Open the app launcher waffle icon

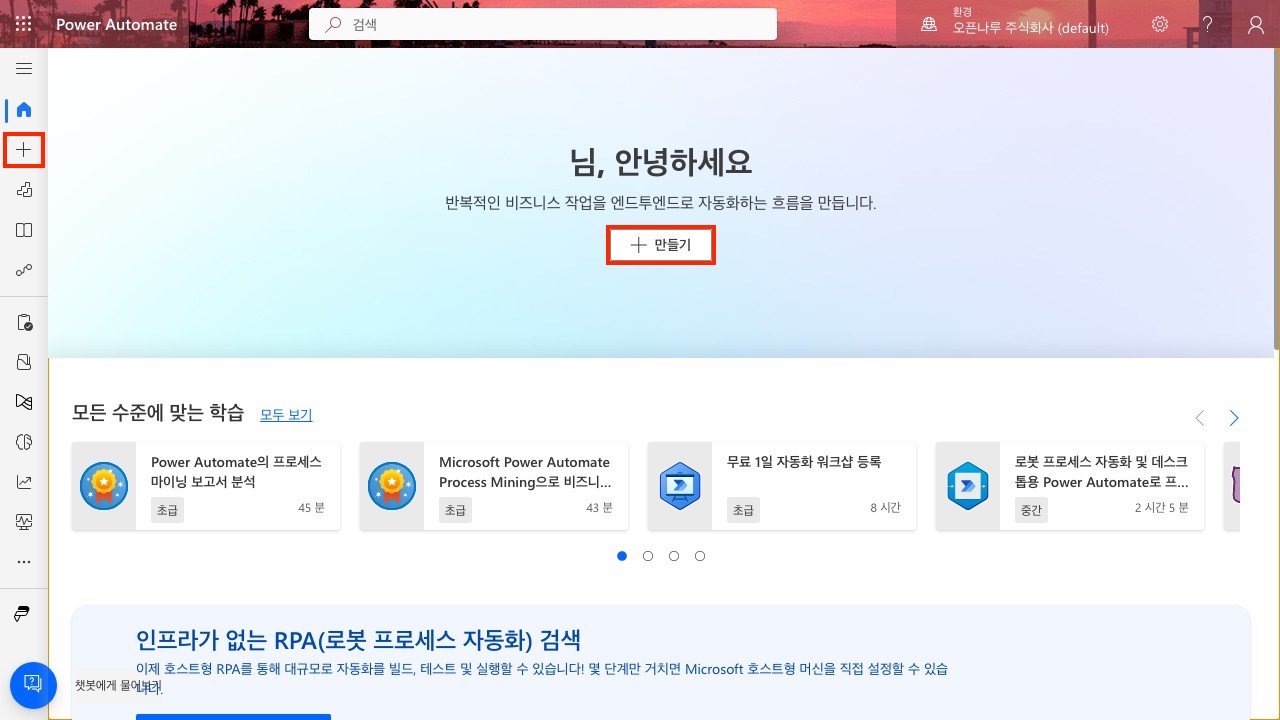tap(24, 25)
